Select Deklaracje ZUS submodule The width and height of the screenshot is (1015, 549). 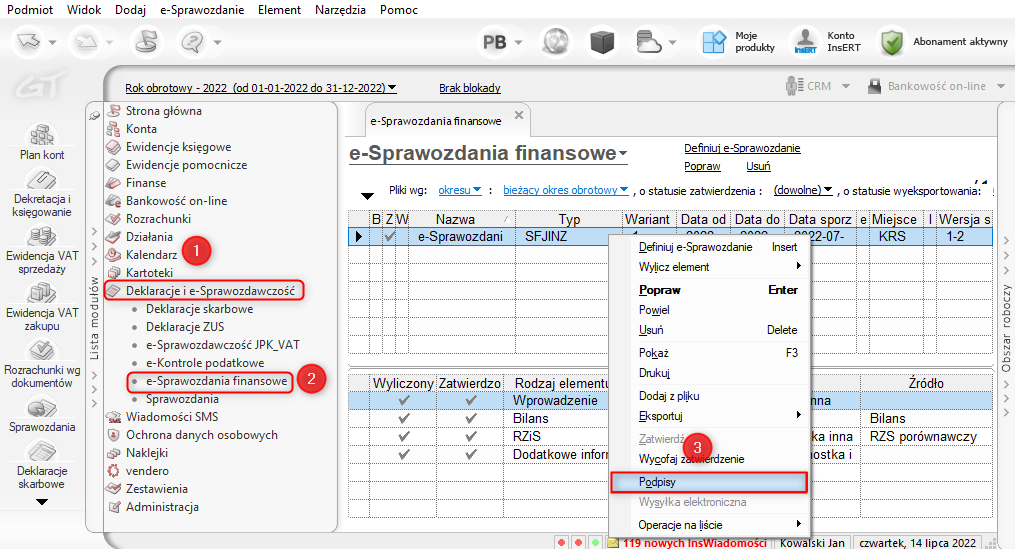click(x=184, y=327)
